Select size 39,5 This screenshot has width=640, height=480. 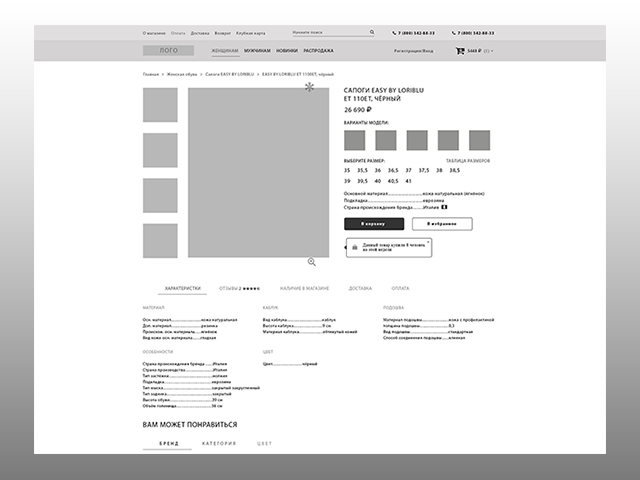pos(362,181)
